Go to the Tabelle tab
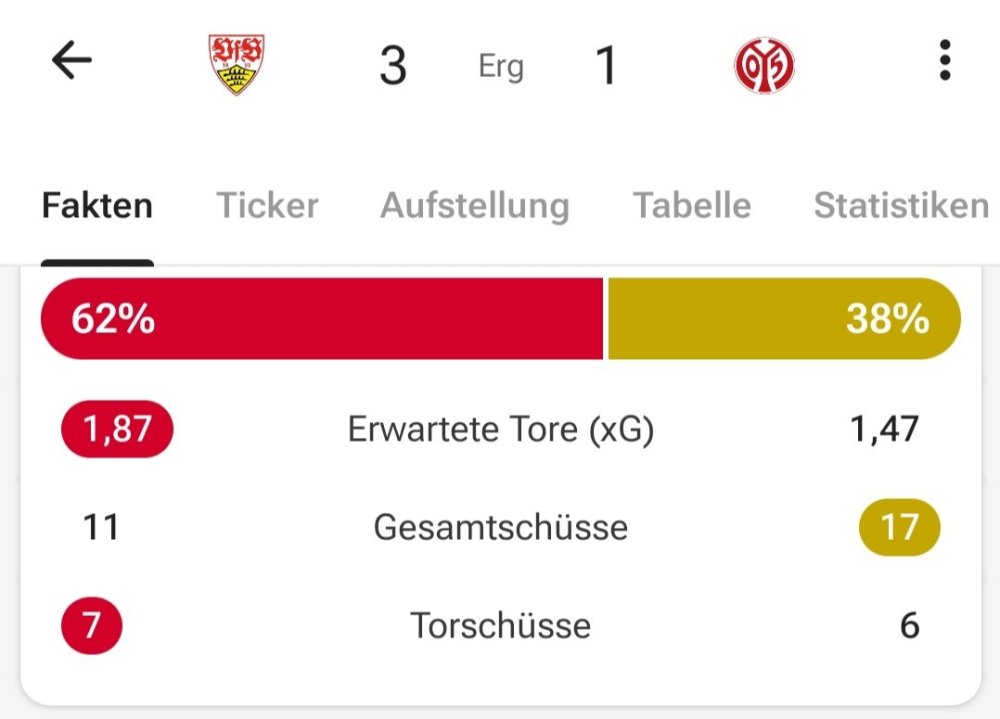The image size is (1000, 719). pyautogui.click(x=692, y=205)
